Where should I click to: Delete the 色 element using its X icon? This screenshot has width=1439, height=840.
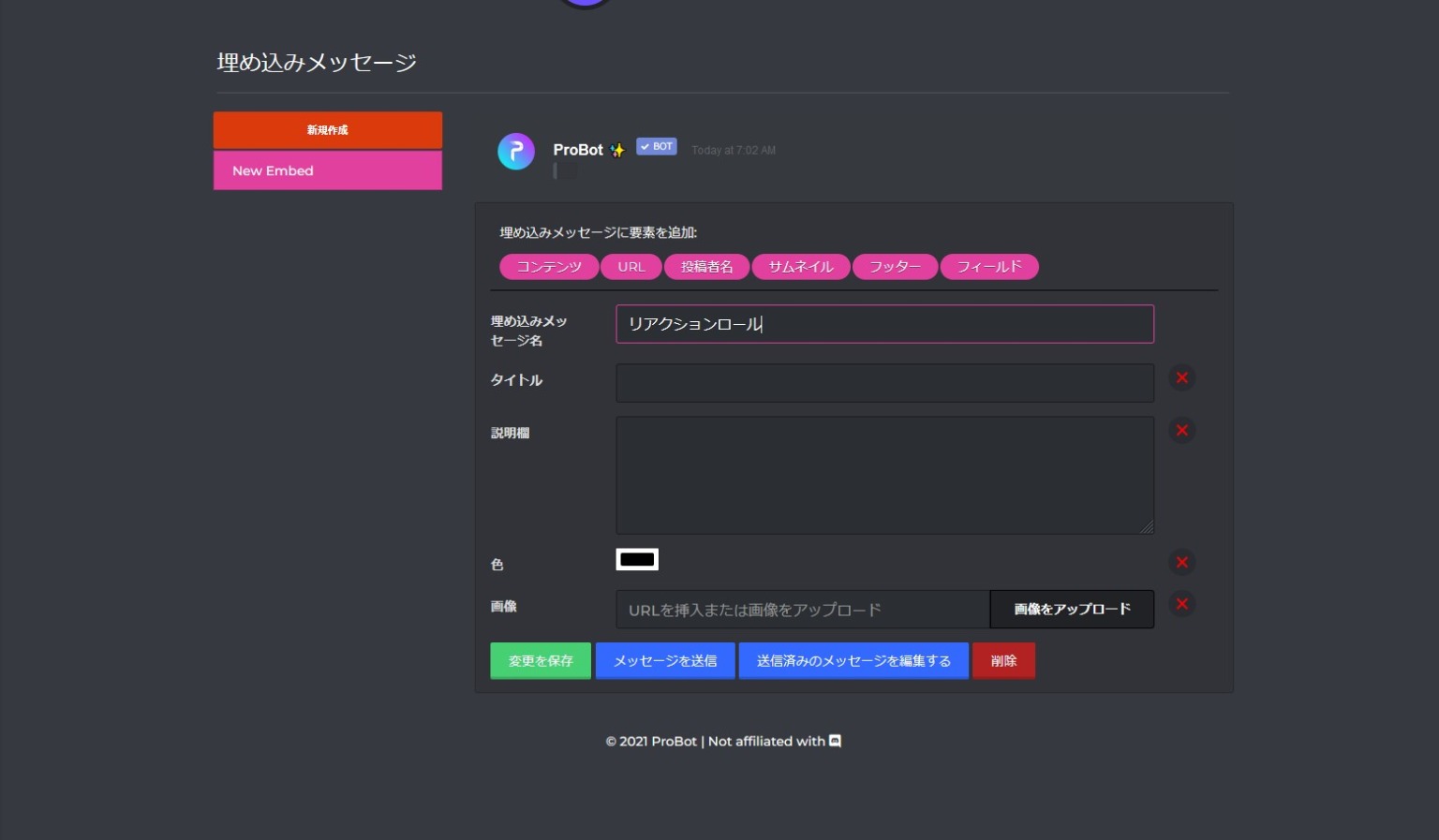coord(1181,562)
